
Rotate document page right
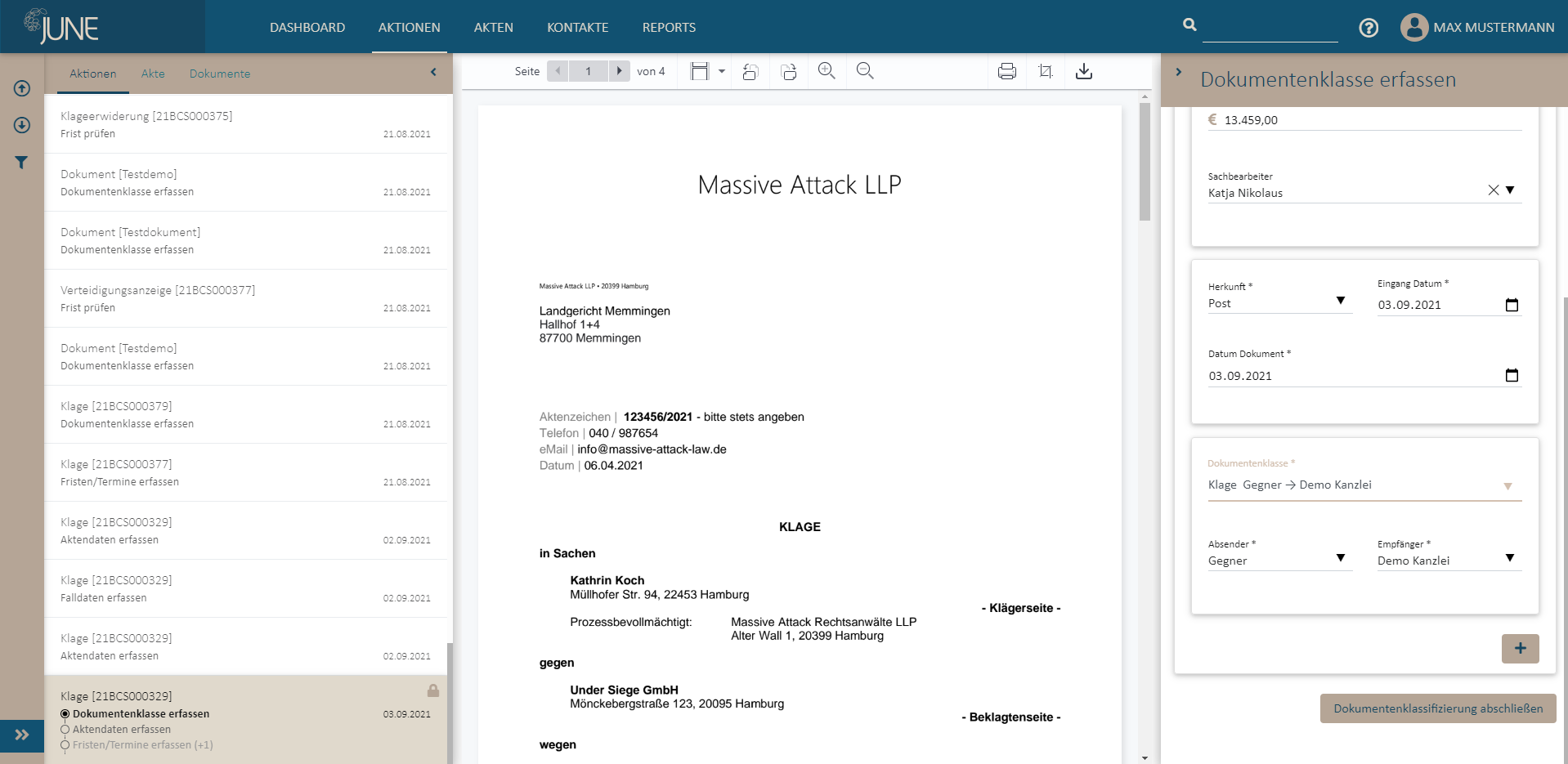789,72
